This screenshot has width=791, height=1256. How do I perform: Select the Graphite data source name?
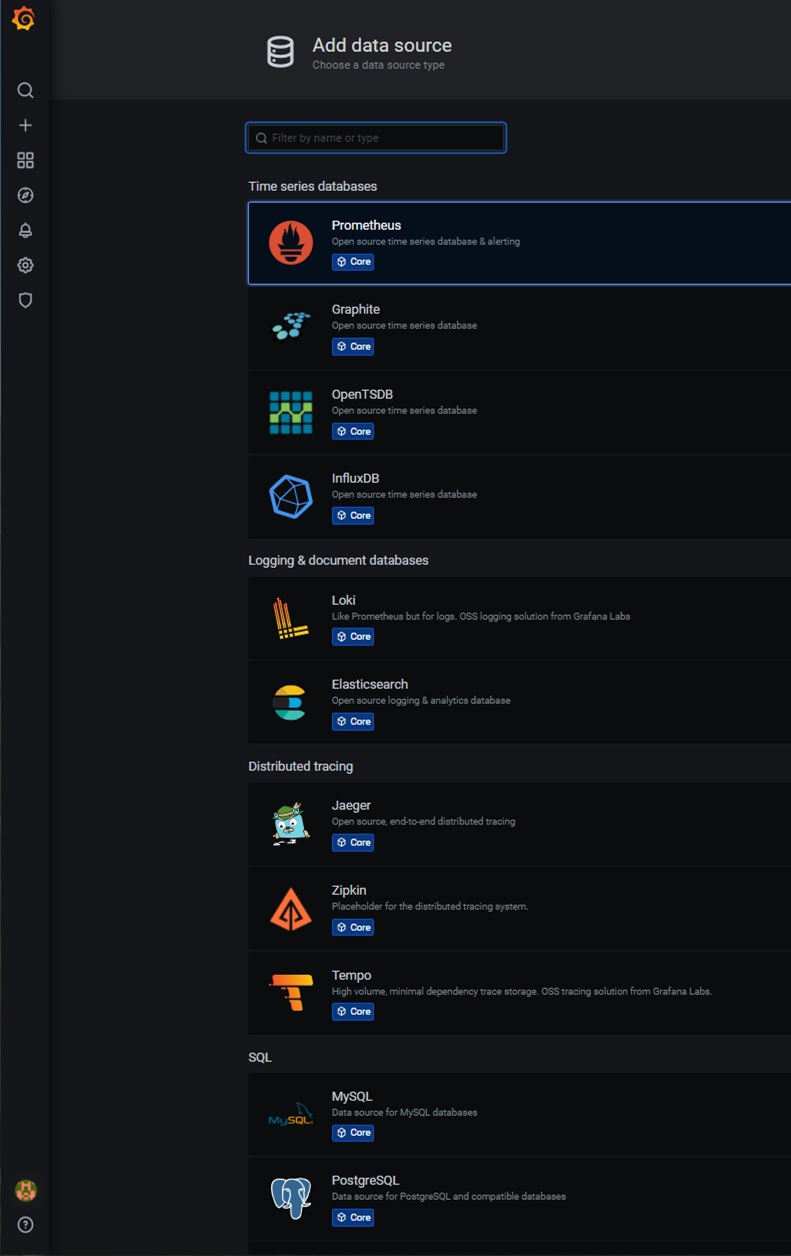tap(356, 310)
